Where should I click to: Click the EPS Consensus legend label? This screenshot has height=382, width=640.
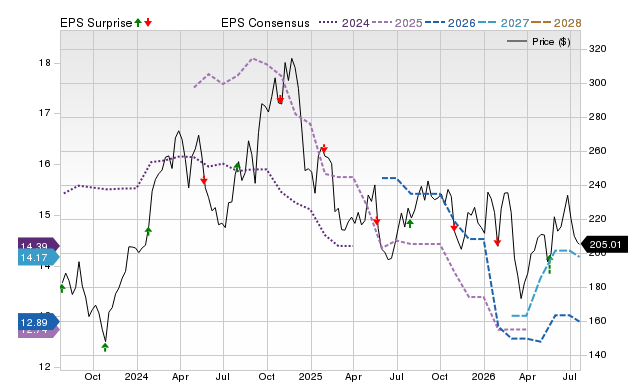pyautogui.click(x=265, y=23)
